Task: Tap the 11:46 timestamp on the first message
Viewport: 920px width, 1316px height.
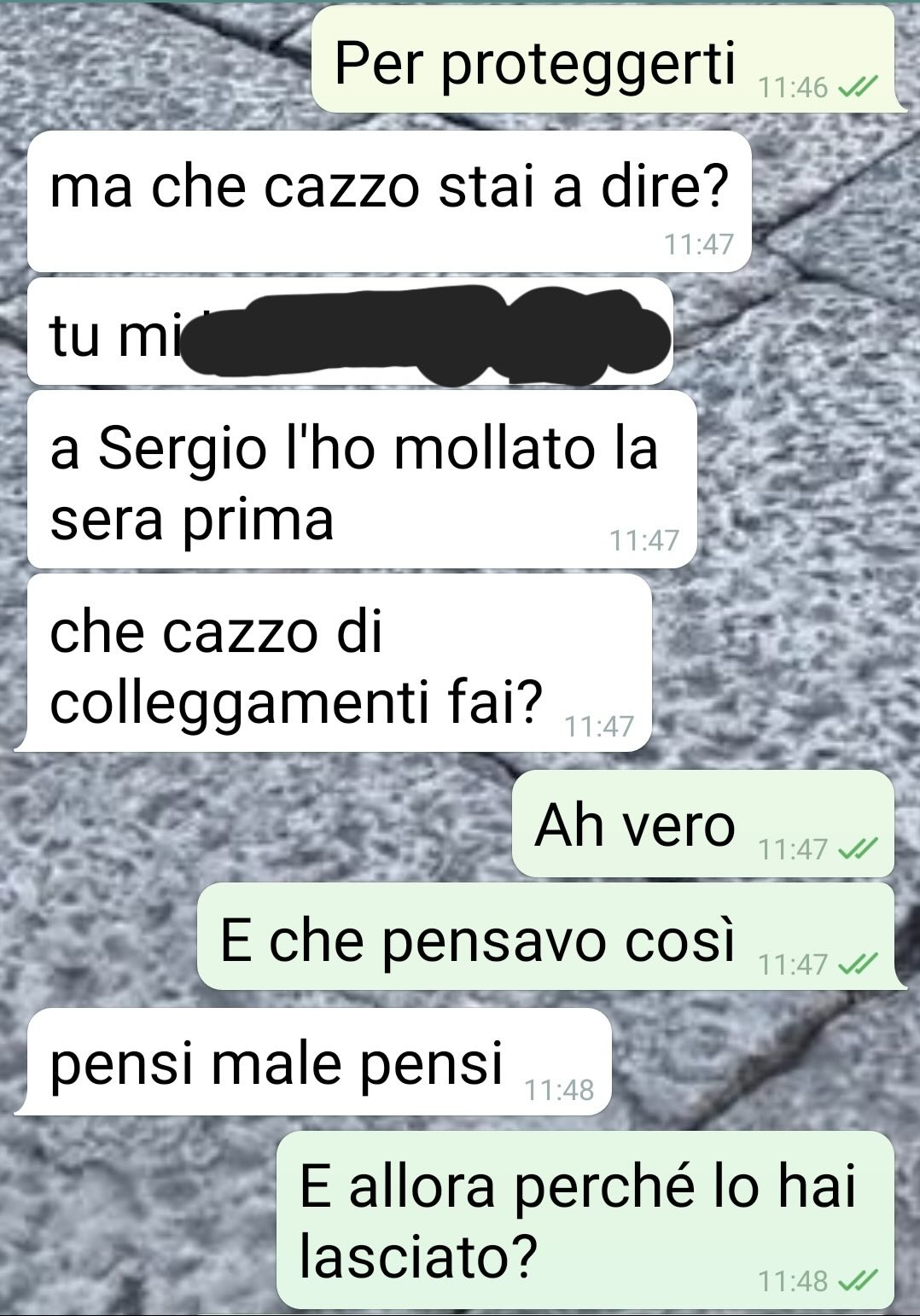Action: 794,87
